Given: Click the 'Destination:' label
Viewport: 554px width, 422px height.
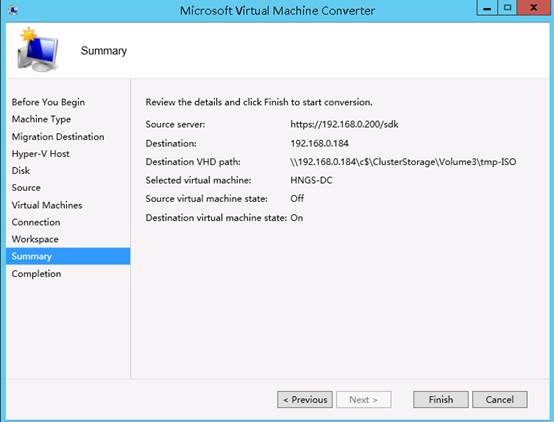Looking at the screenshot, I should coord(171,143).
